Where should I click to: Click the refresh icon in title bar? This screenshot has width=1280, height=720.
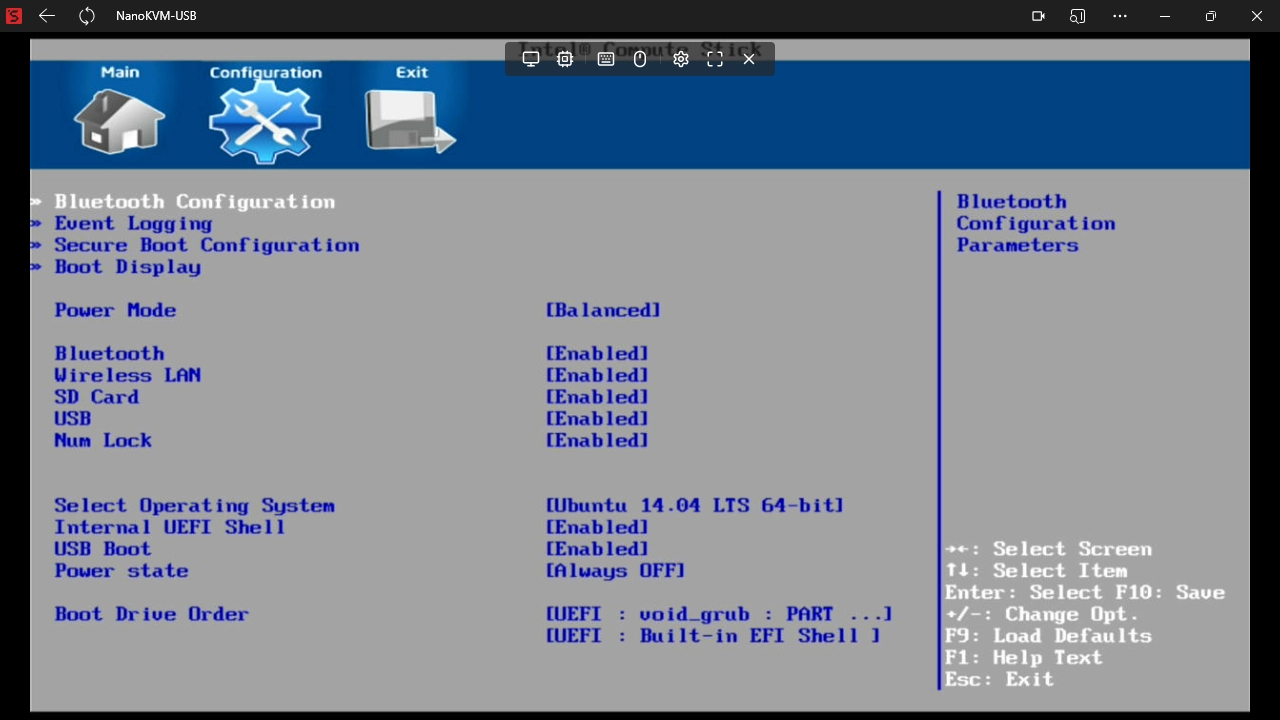[87, 16]
